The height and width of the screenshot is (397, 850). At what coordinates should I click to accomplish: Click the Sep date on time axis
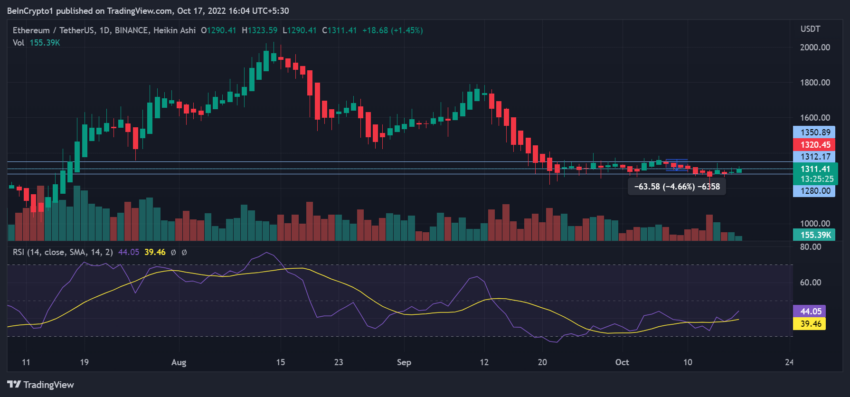tap(404, 362)
